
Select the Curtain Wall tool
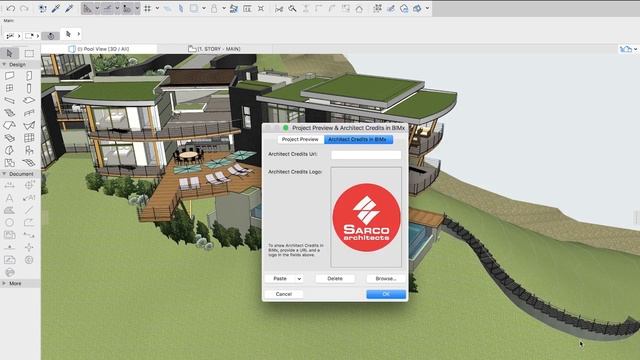click(29, 138)
